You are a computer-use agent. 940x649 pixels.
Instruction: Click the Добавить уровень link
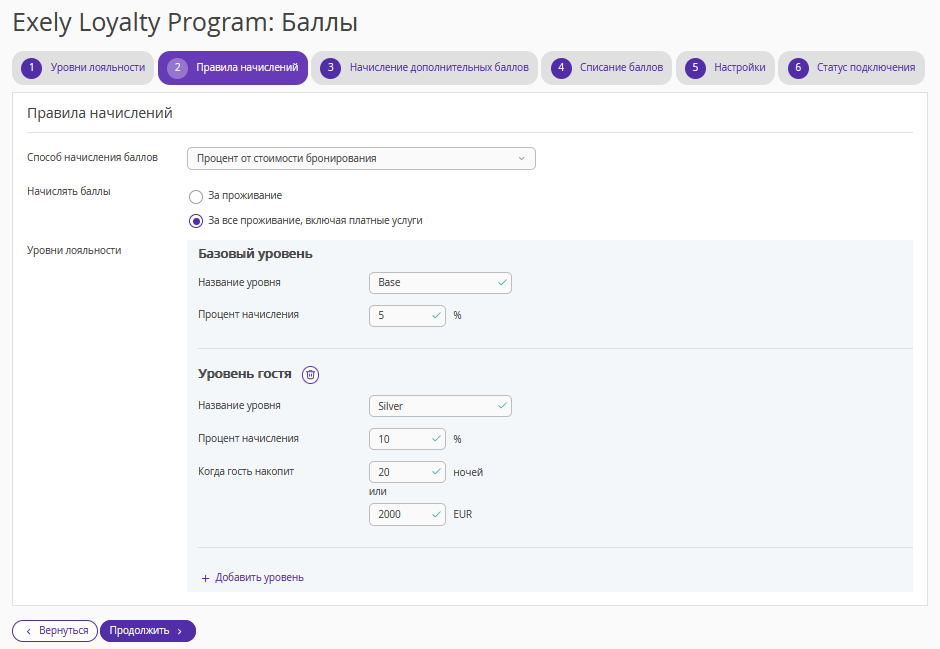click(259, 578)
